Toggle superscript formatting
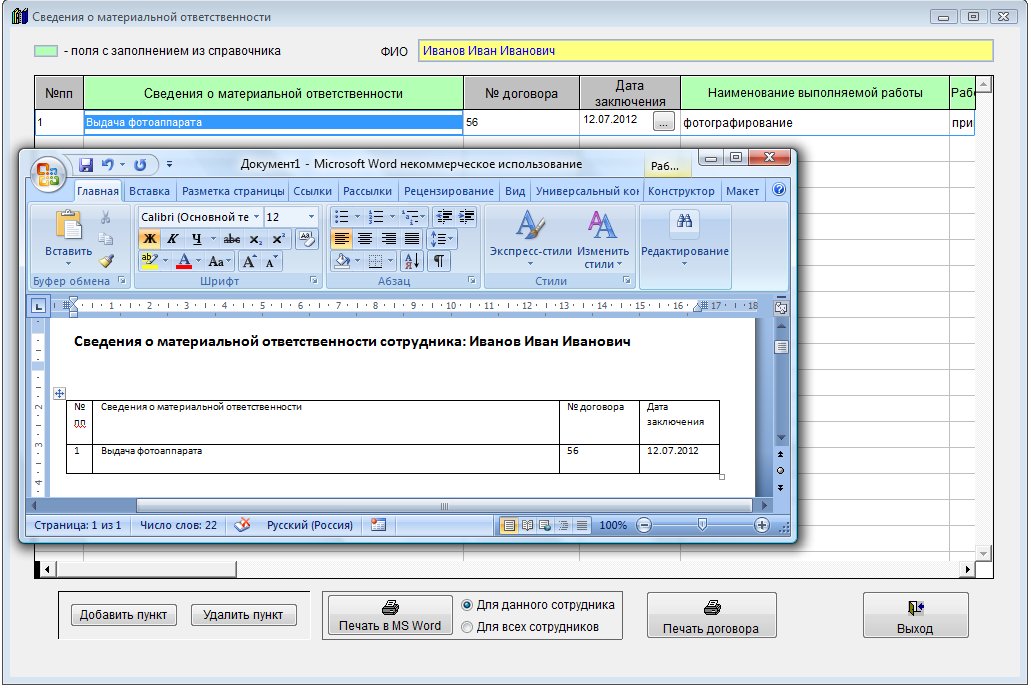 pyautogui.click(x=278, y=239)
